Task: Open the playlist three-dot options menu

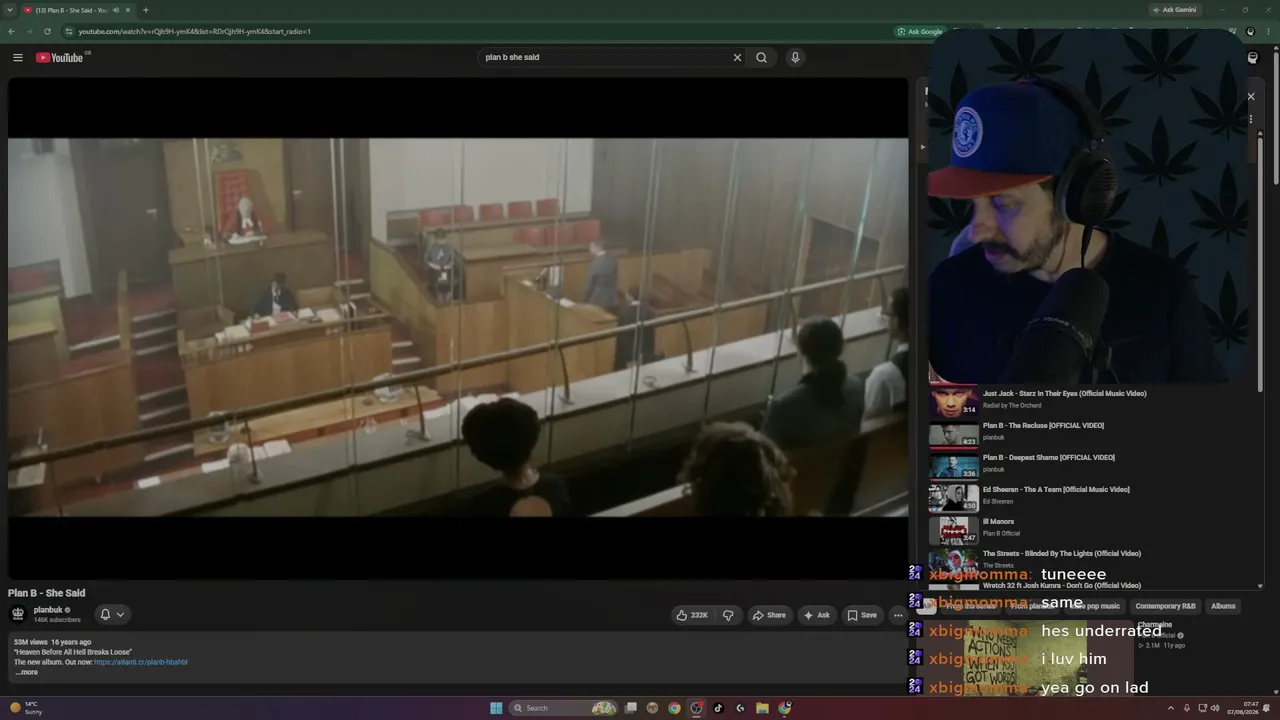Action: (x=1250, y=119)
